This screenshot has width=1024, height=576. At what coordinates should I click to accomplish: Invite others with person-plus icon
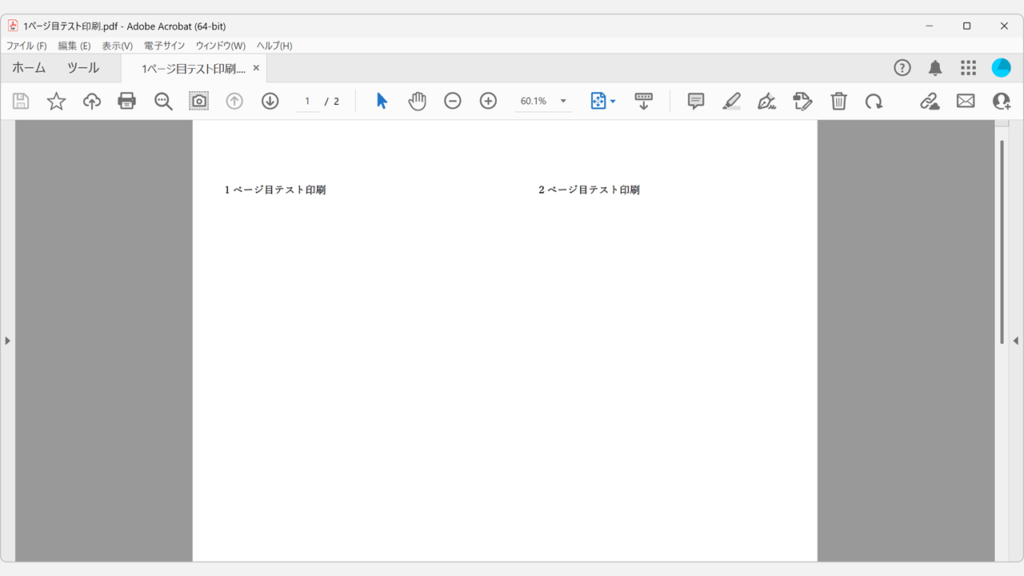[x=1001, y=101]
